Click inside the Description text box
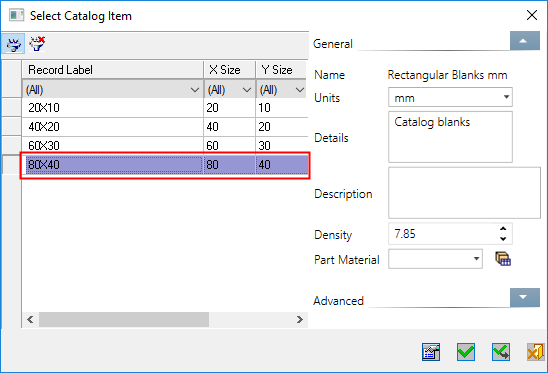548x373 pixels. pos(464,193)
